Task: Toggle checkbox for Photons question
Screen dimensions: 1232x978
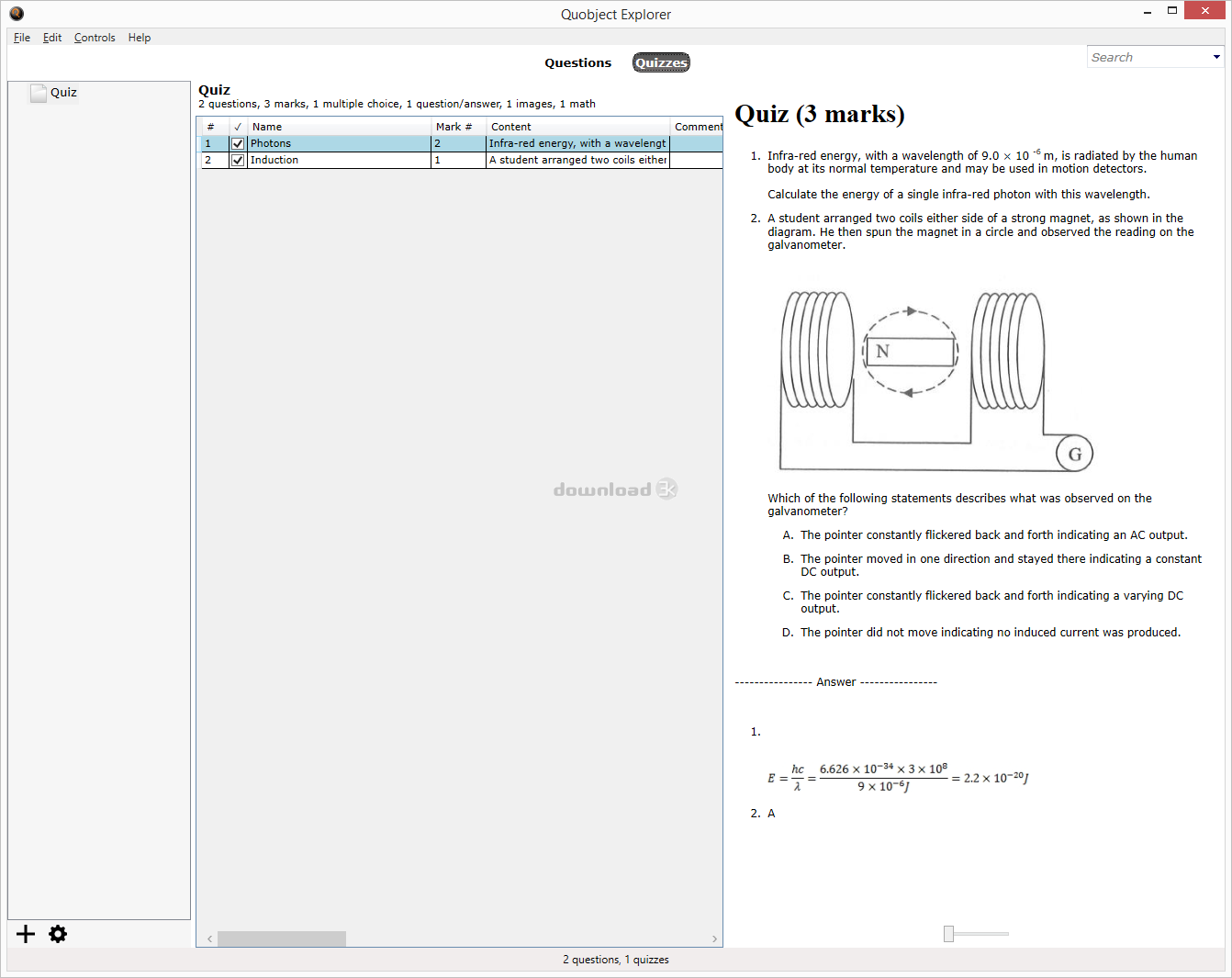Action: click(238, 143)
